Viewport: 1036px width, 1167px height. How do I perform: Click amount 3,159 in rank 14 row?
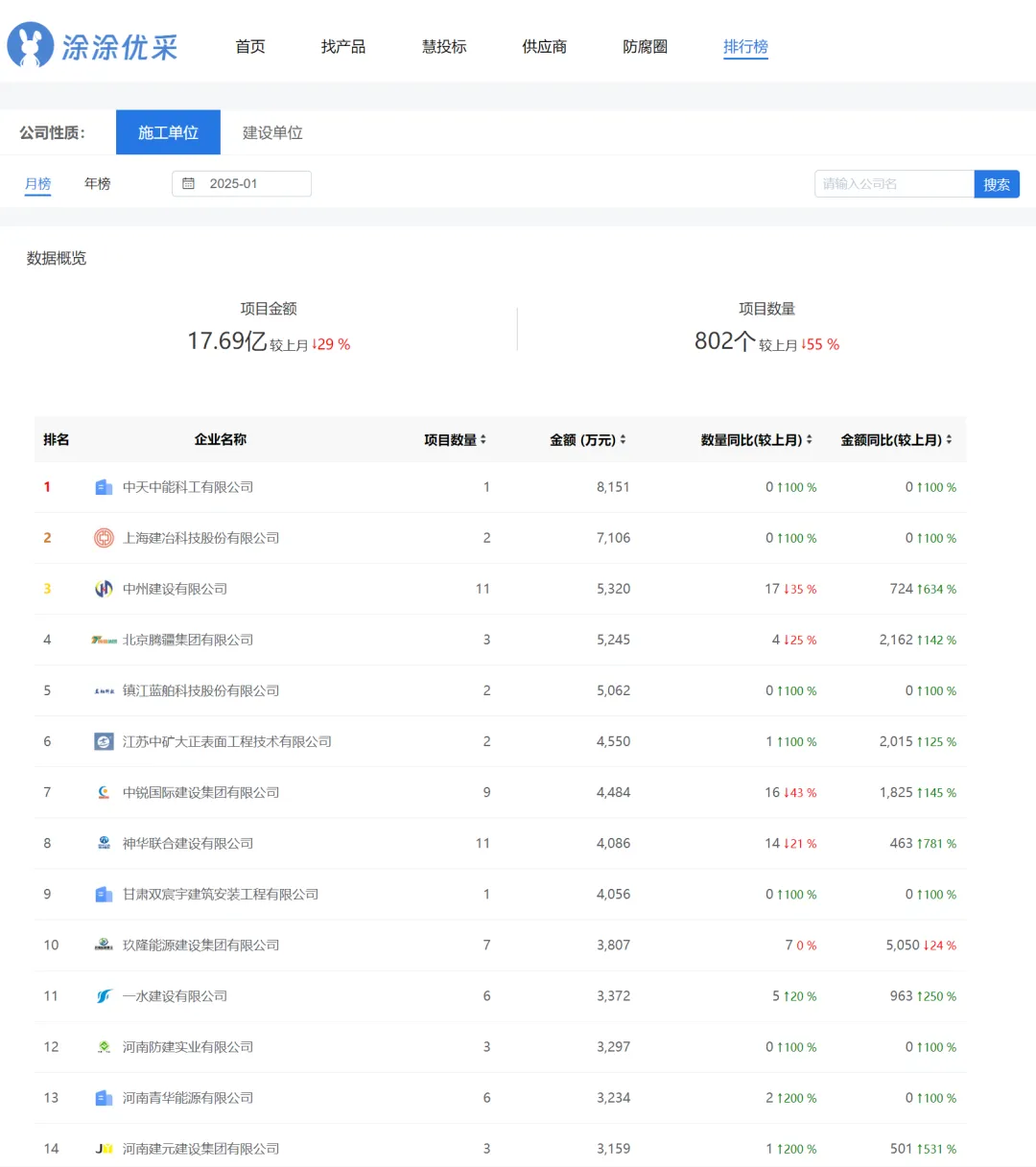click(x=613, y=1148)
